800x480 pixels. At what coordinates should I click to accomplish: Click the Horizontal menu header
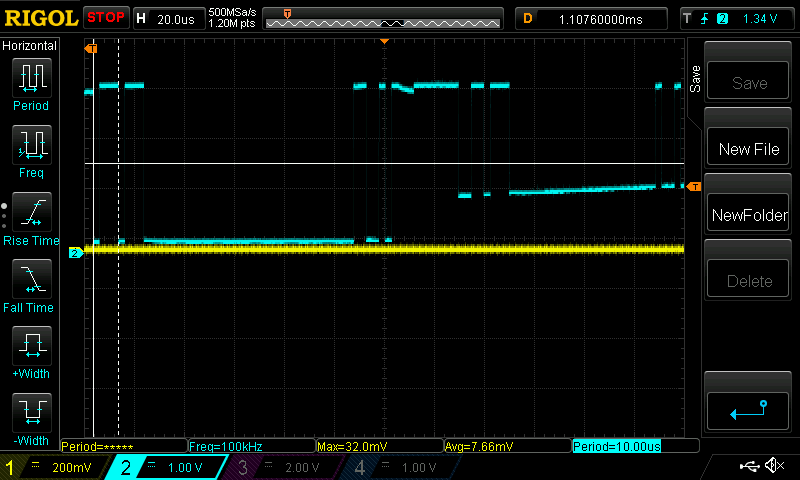pos(30,46)
